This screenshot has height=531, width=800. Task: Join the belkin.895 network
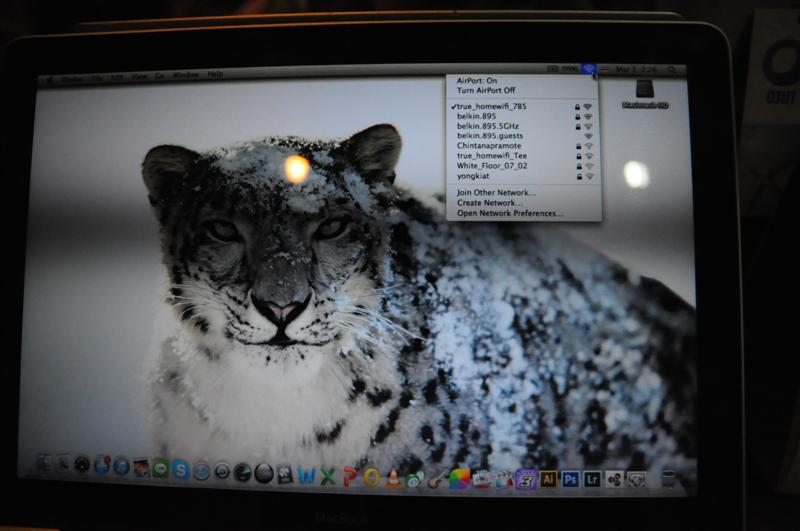[522, 116]
